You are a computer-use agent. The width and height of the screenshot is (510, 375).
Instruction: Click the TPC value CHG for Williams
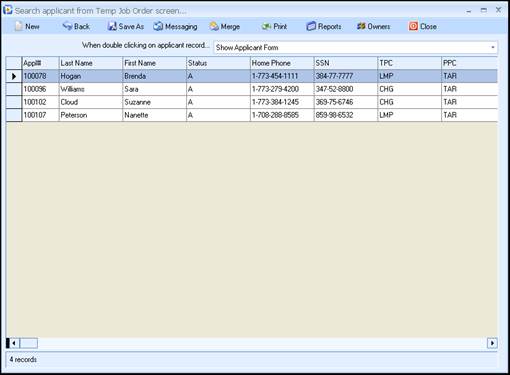(409, 89)
